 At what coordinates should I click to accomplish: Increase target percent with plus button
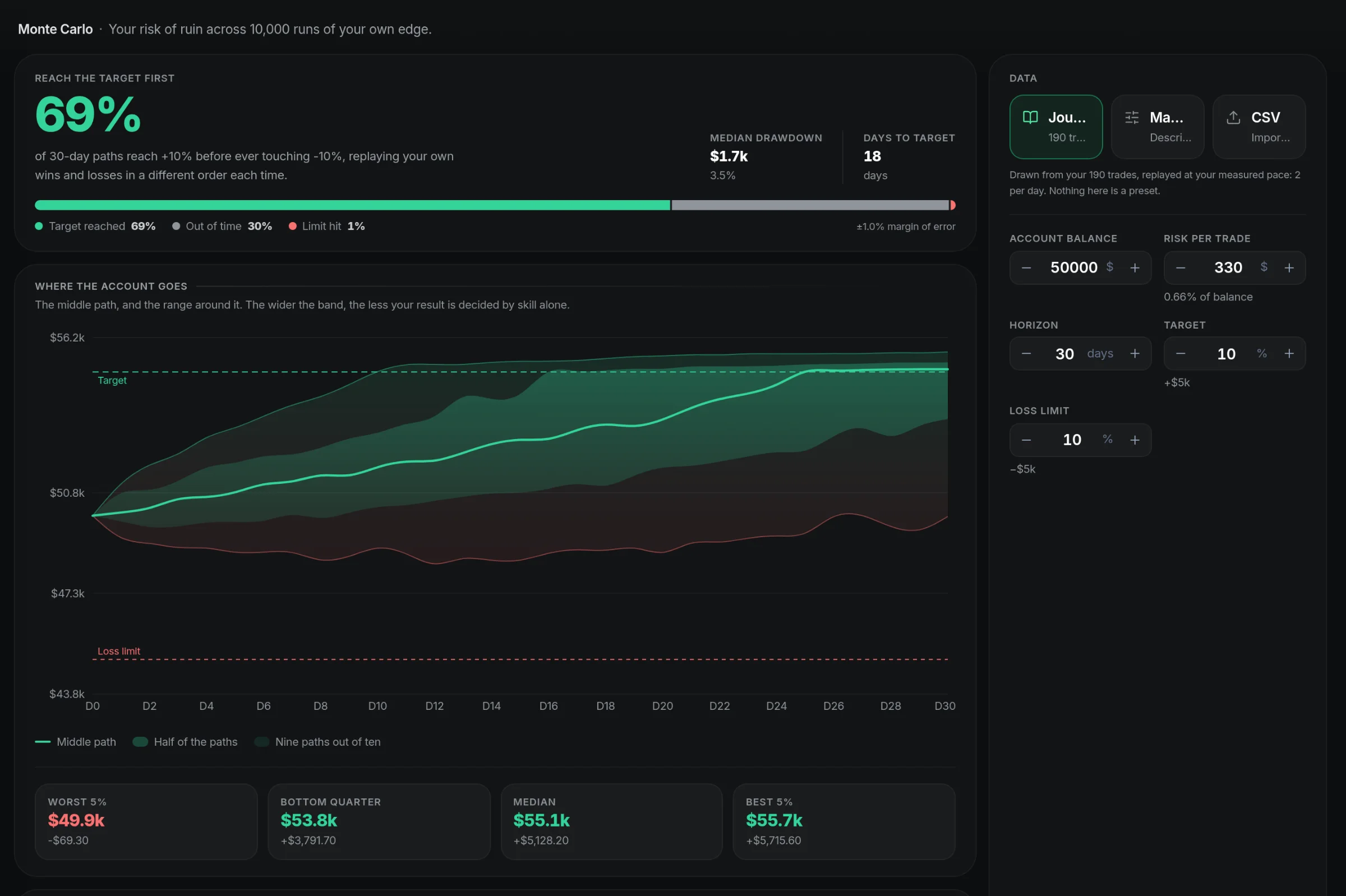1289,354
